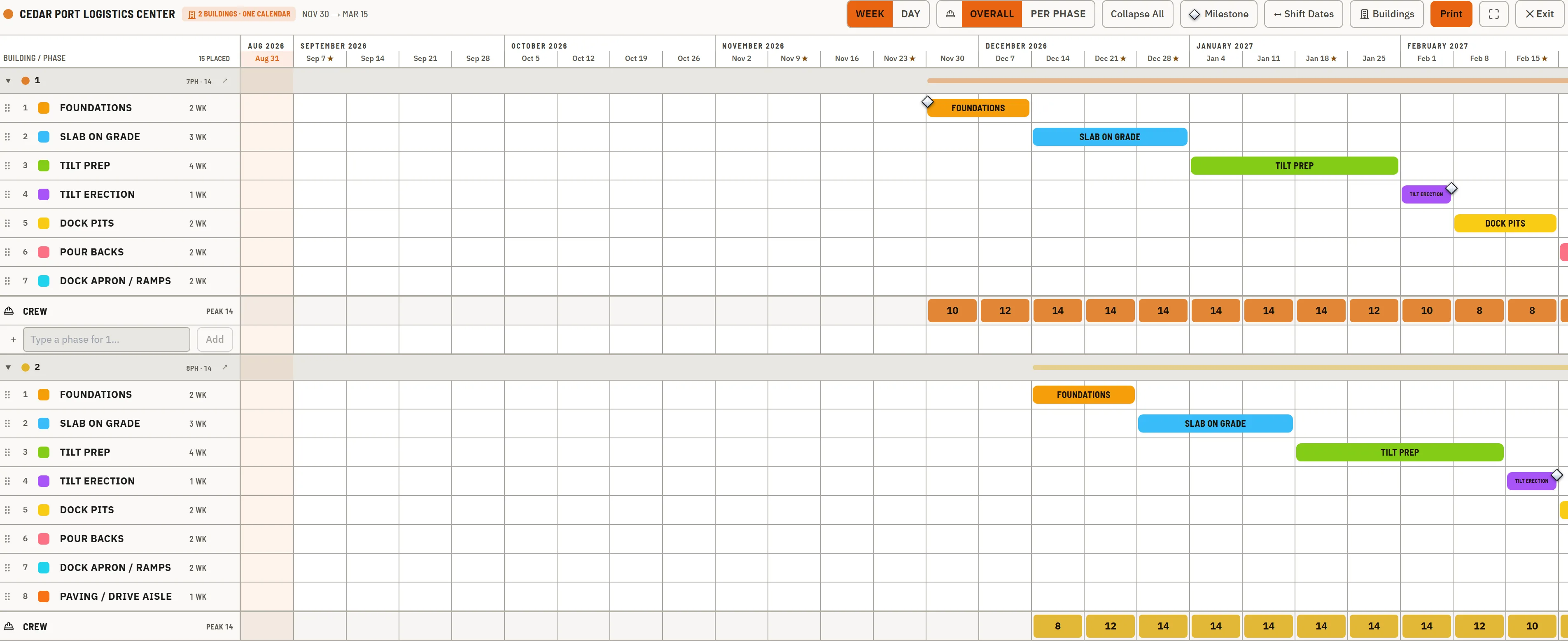Click milestone diamond on building 1 Foundations bar
1568x641 pixels.
(927, 101)
